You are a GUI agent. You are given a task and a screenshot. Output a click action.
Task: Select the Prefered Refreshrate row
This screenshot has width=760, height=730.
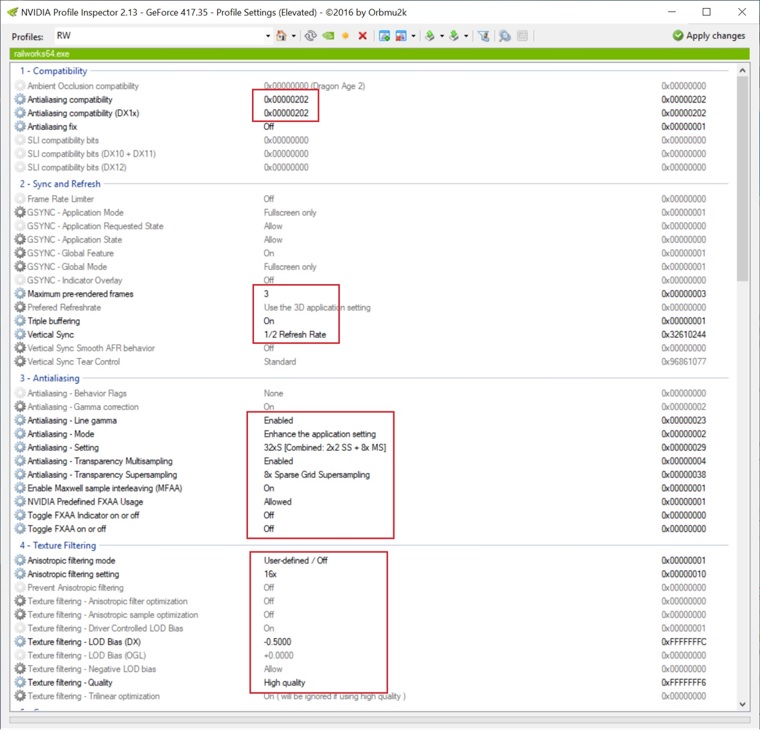coord(370,307)
